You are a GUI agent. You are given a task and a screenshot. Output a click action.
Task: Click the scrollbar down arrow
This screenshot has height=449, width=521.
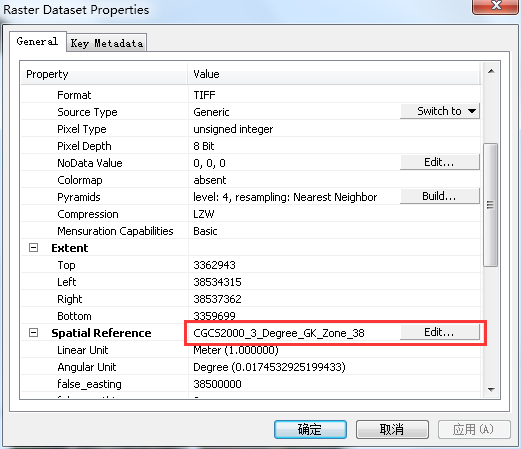[491, 389]
